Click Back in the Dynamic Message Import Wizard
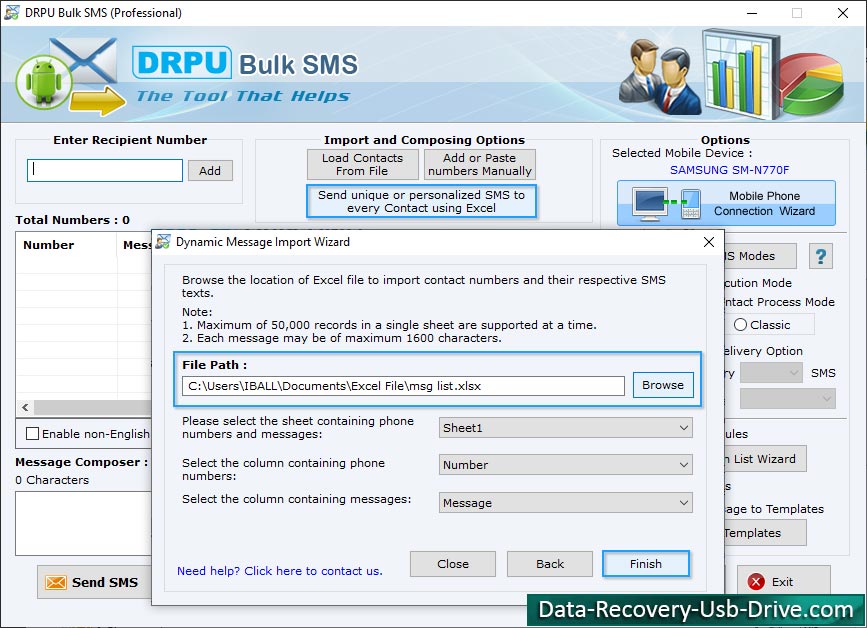The height and width of the screenshot is (628, 867). pyautogui.click(x=549, y=563)
